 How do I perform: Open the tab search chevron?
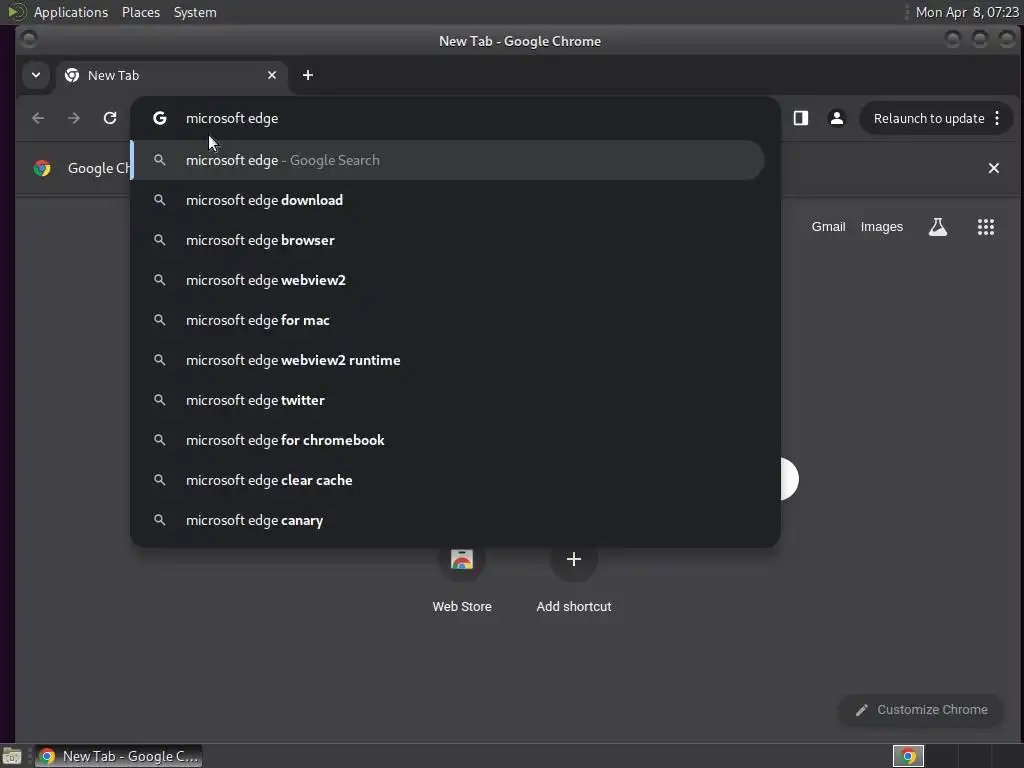tap(36, 75)
